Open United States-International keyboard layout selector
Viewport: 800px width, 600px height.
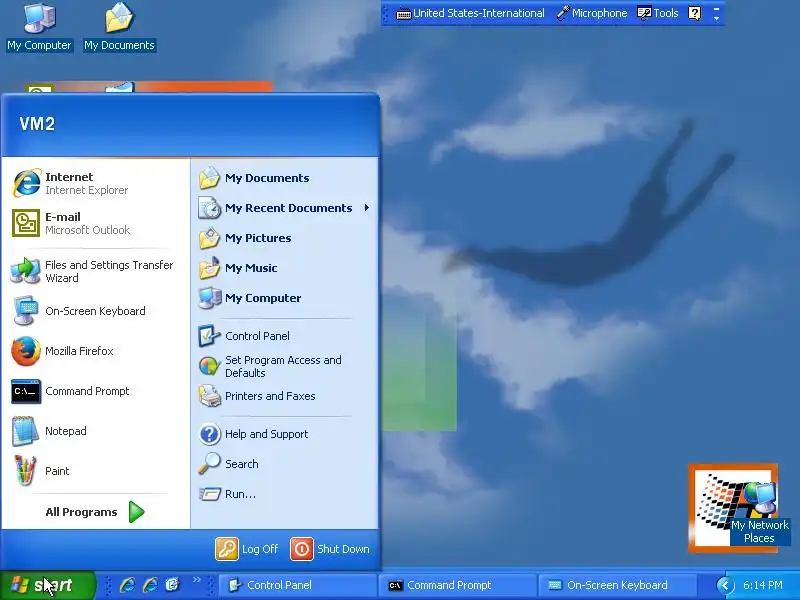(x=470, y=13)
